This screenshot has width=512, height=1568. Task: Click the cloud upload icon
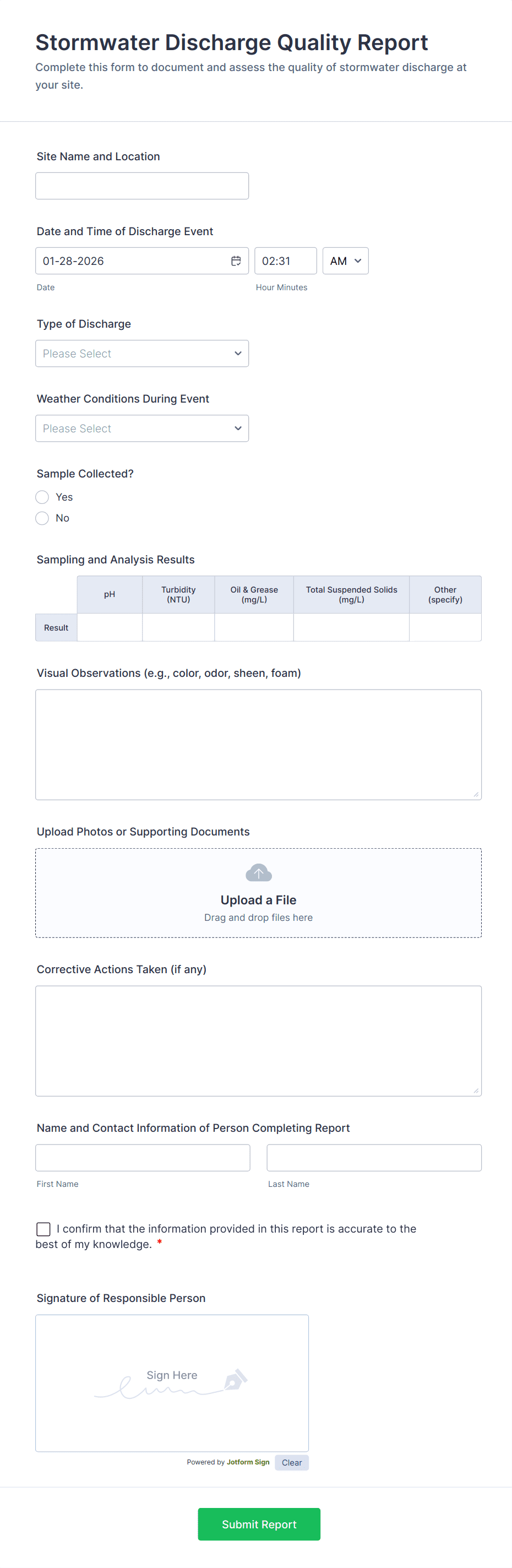(258, 873)
